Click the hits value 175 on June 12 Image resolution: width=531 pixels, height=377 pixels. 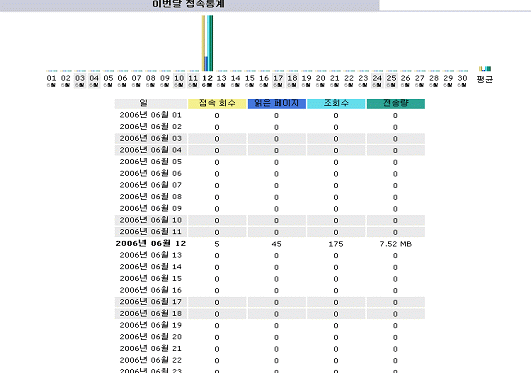tap(336, 244)
